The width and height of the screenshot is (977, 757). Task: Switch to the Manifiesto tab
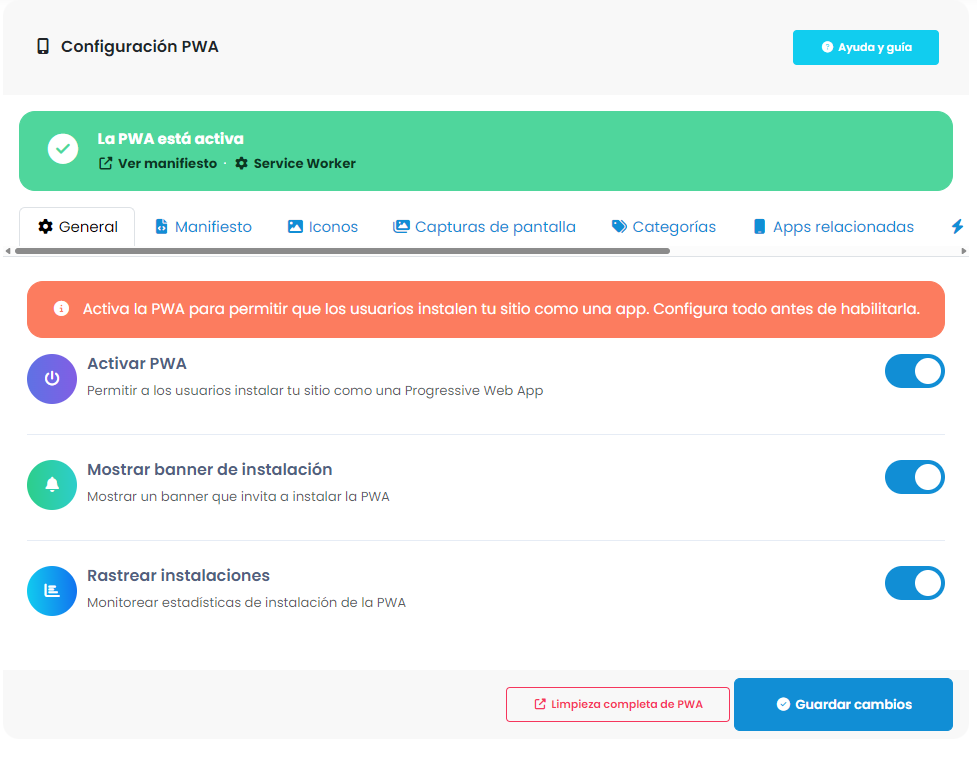coord(203,226)
